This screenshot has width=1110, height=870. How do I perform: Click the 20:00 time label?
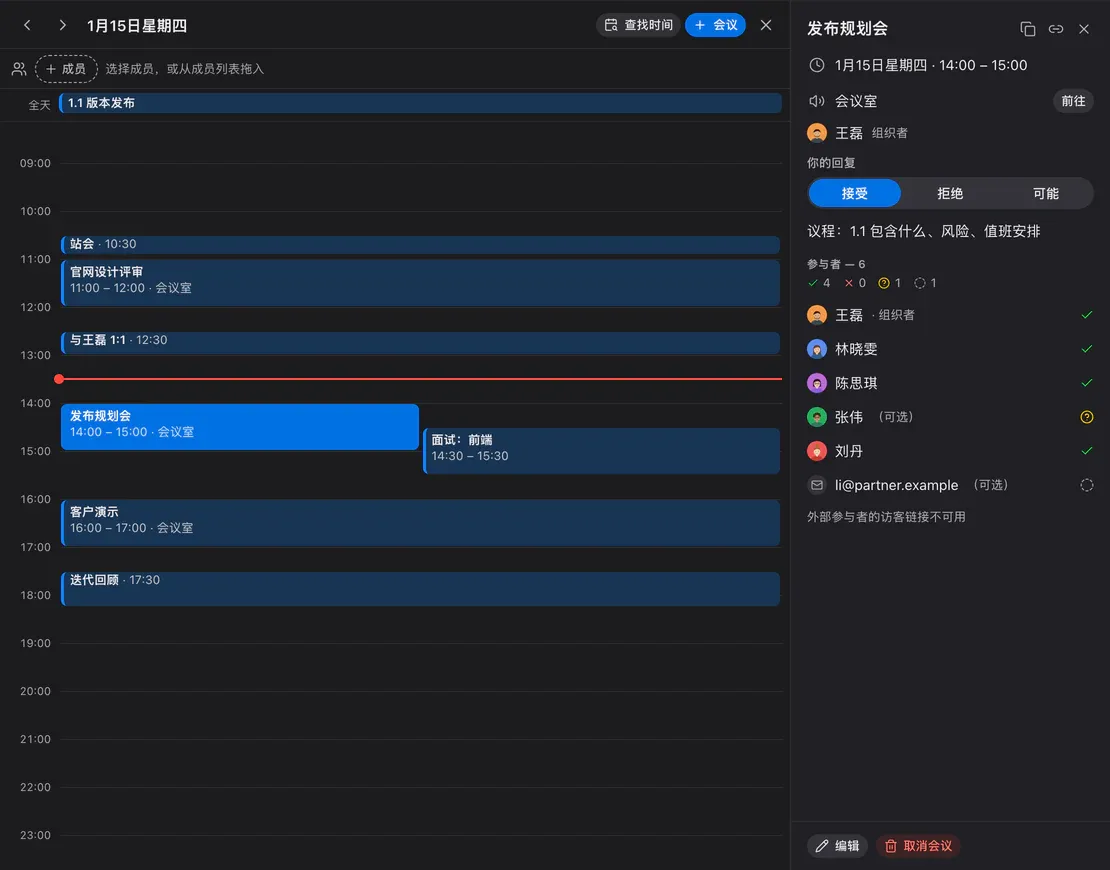[35, 692]
